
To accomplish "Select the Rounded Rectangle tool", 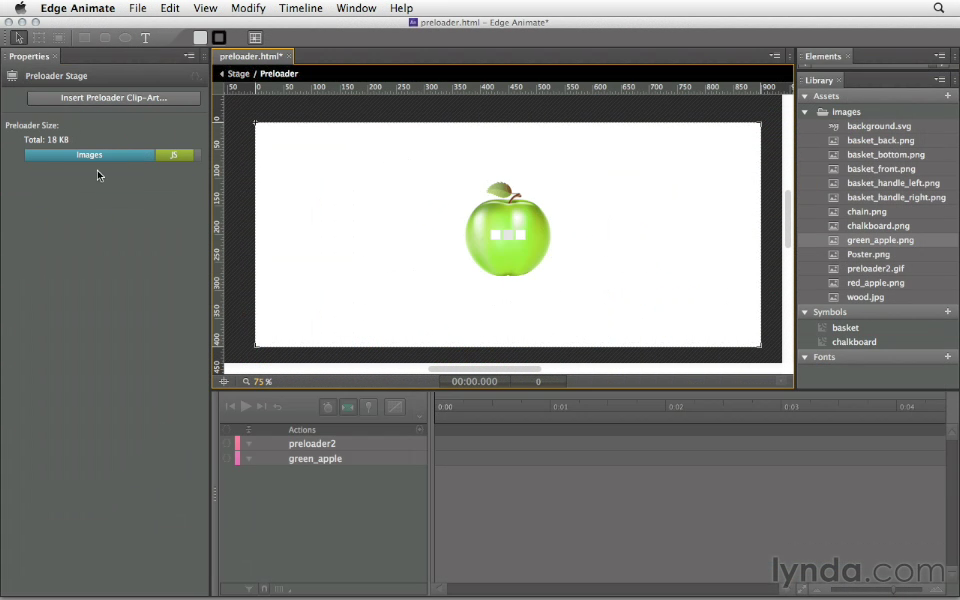I will pyautogui.click(x=105, y=38).
